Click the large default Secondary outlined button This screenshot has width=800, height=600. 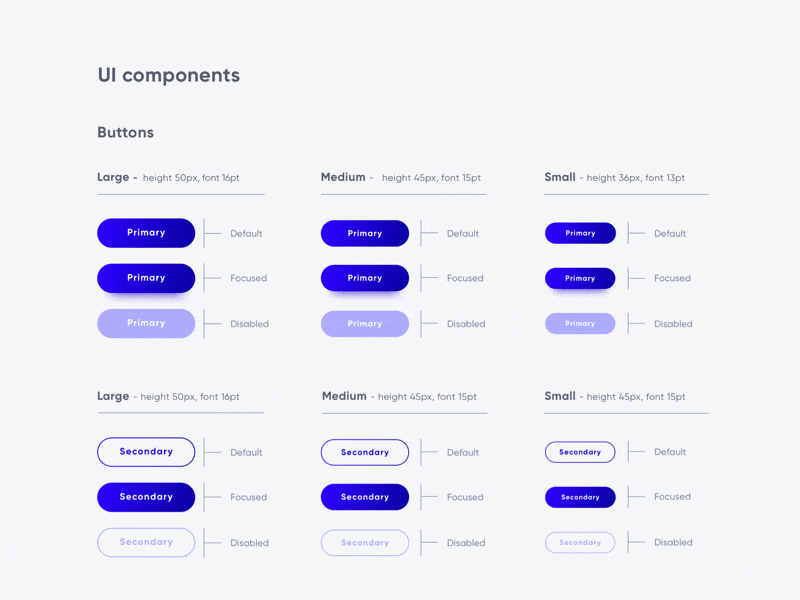[x=146, y=452]
